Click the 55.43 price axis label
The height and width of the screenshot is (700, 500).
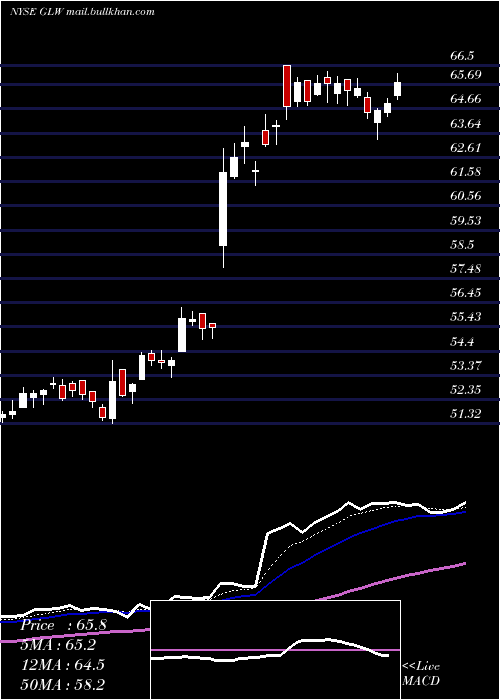[466, 317]
